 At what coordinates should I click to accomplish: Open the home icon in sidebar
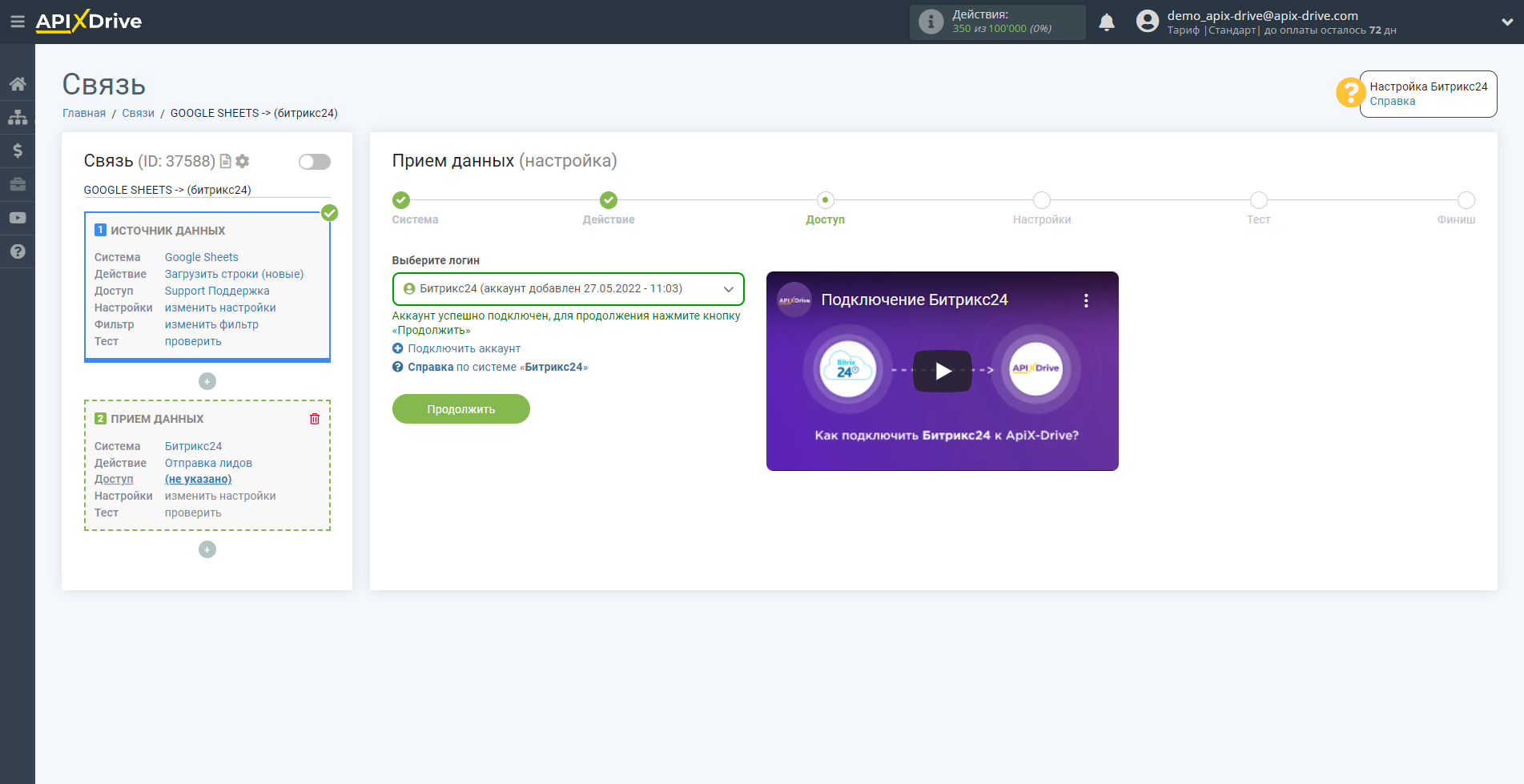18,84
